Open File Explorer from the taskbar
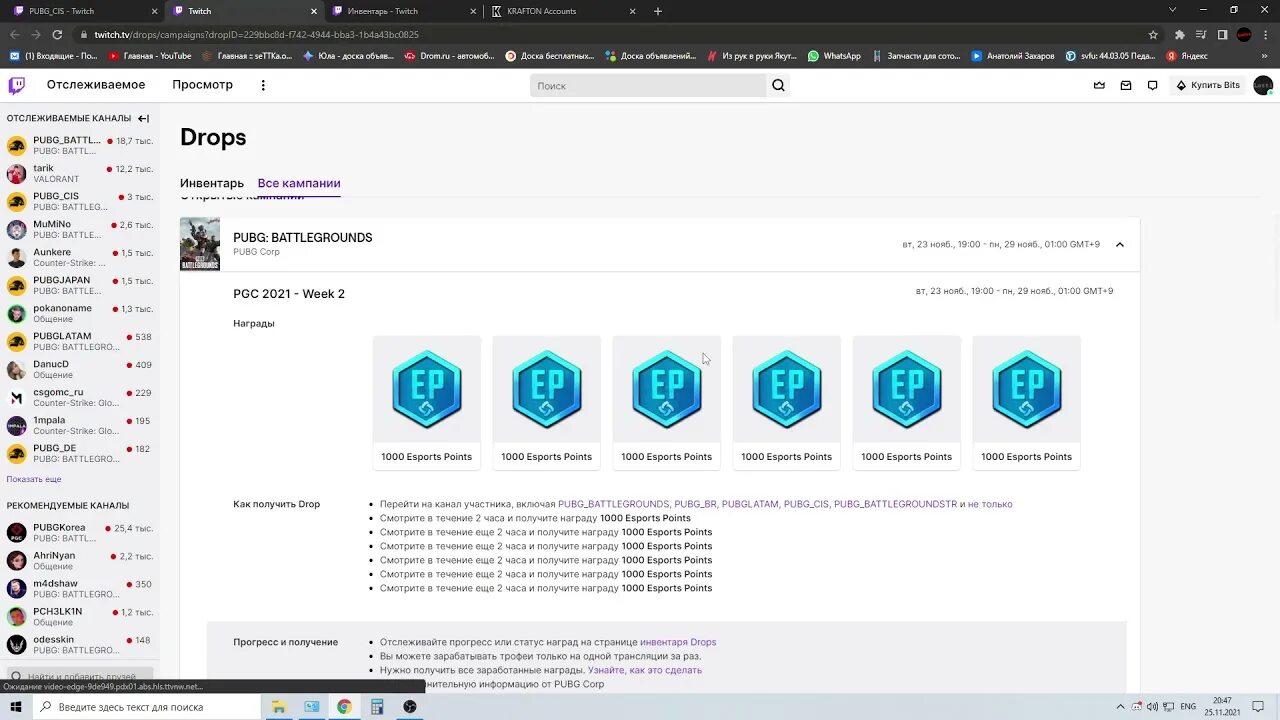 (279, 707)
